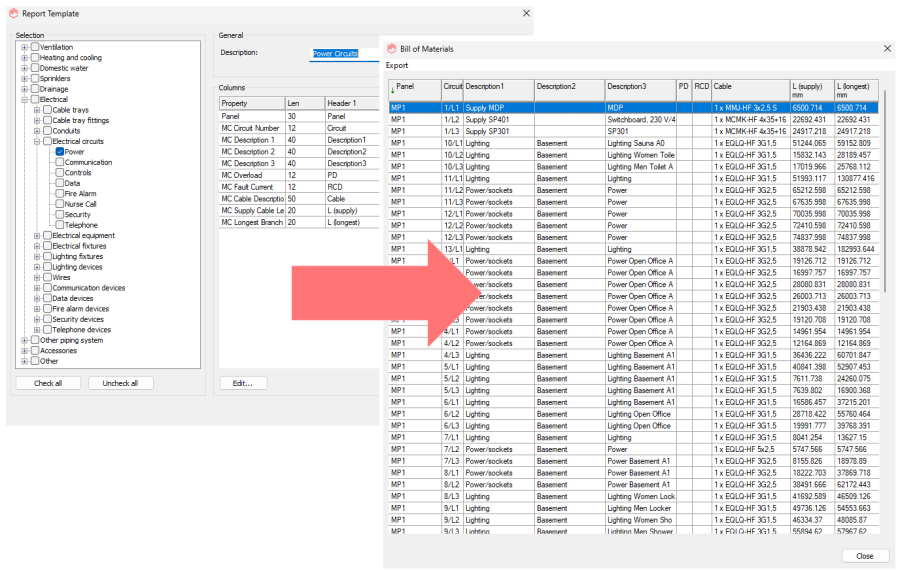Click the 1 x EQLQ-HF 5x2,5 cable cell
The height and width of the screenshot is (573, 900).
pos(751,449)
